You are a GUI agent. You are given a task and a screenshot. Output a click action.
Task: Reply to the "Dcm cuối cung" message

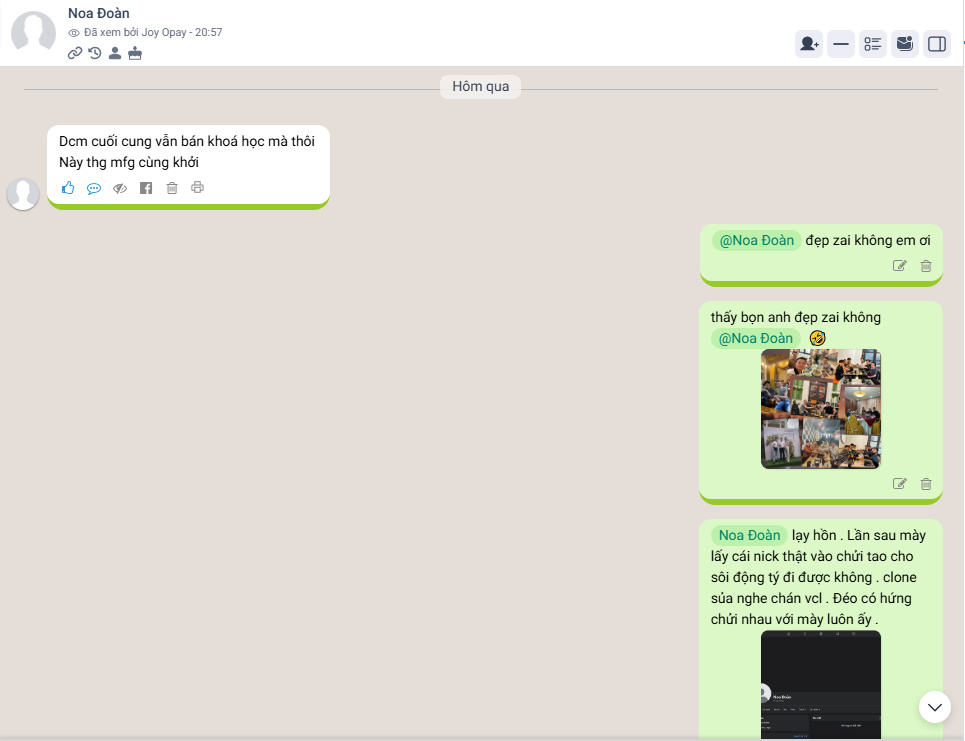[94, 188]
